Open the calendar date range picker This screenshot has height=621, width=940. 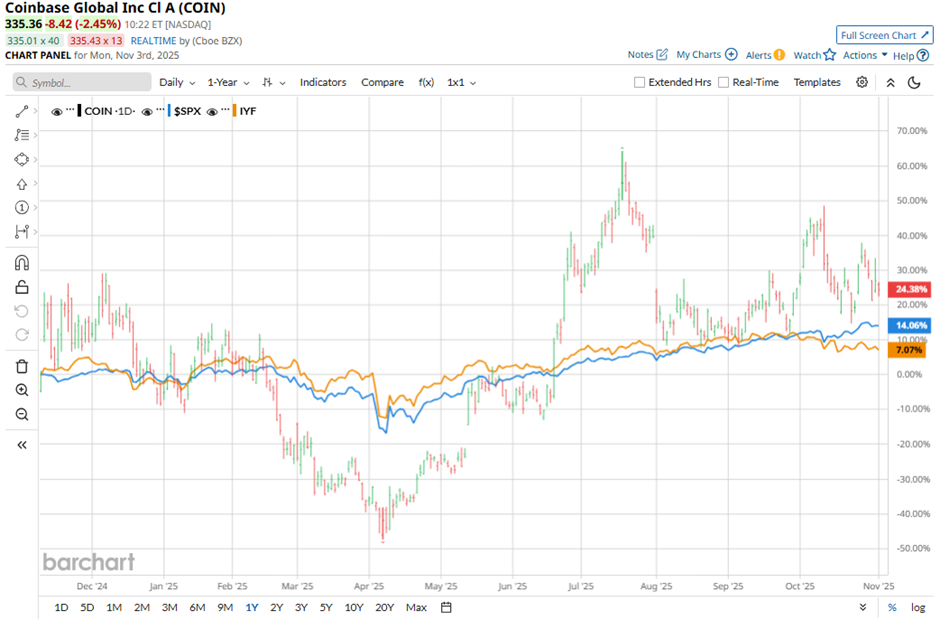tap(446, 607)
